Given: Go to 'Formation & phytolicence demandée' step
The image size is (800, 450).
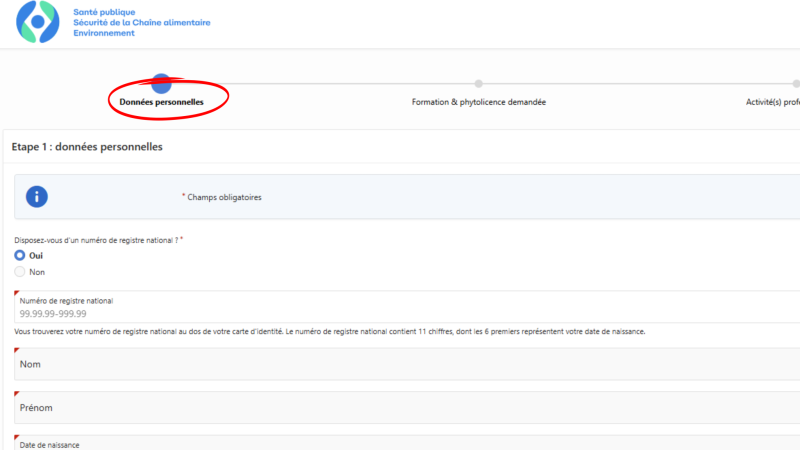Looking at the screenshot, I should 478,102.
